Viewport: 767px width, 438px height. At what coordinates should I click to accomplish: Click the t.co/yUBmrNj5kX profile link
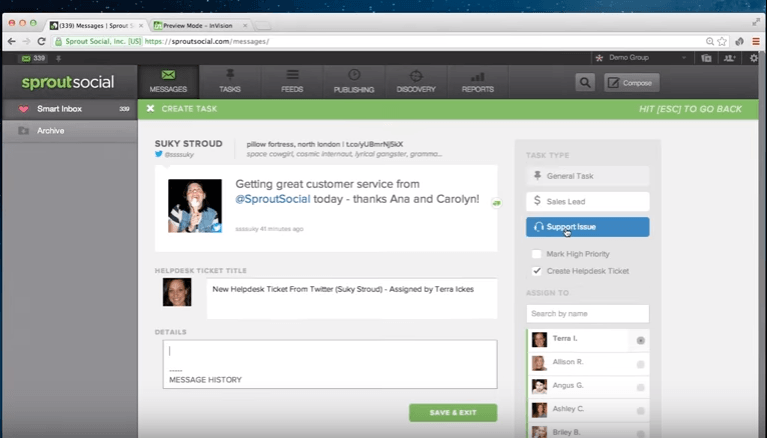coord(374,144)
